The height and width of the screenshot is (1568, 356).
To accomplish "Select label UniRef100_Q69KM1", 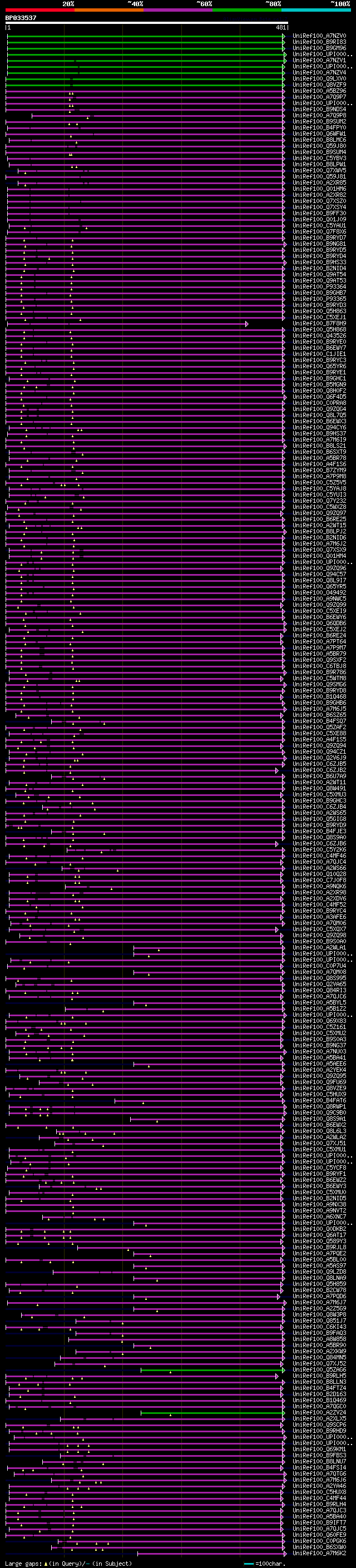I will 319,1449.
